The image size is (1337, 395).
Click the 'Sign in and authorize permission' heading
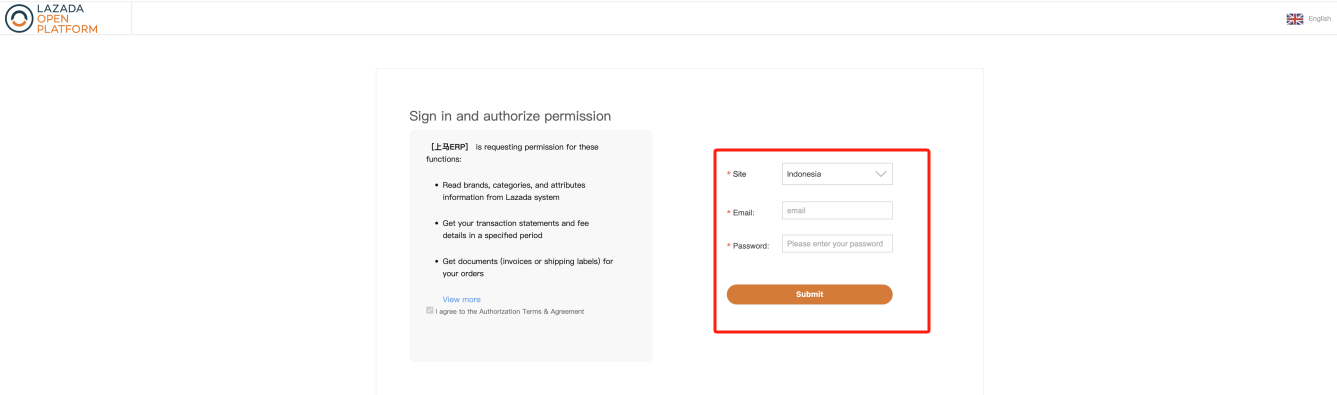pos(510,116)
